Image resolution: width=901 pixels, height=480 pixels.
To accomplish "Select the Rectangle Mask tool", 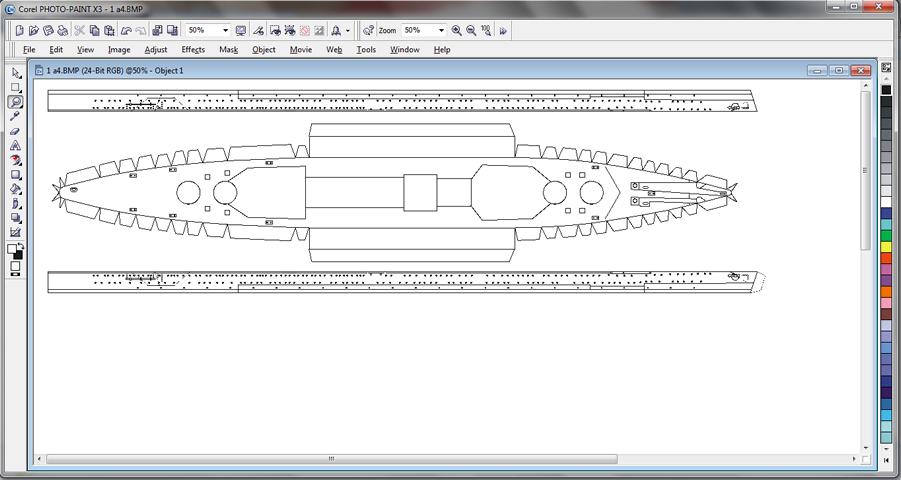I will point(16,88).
